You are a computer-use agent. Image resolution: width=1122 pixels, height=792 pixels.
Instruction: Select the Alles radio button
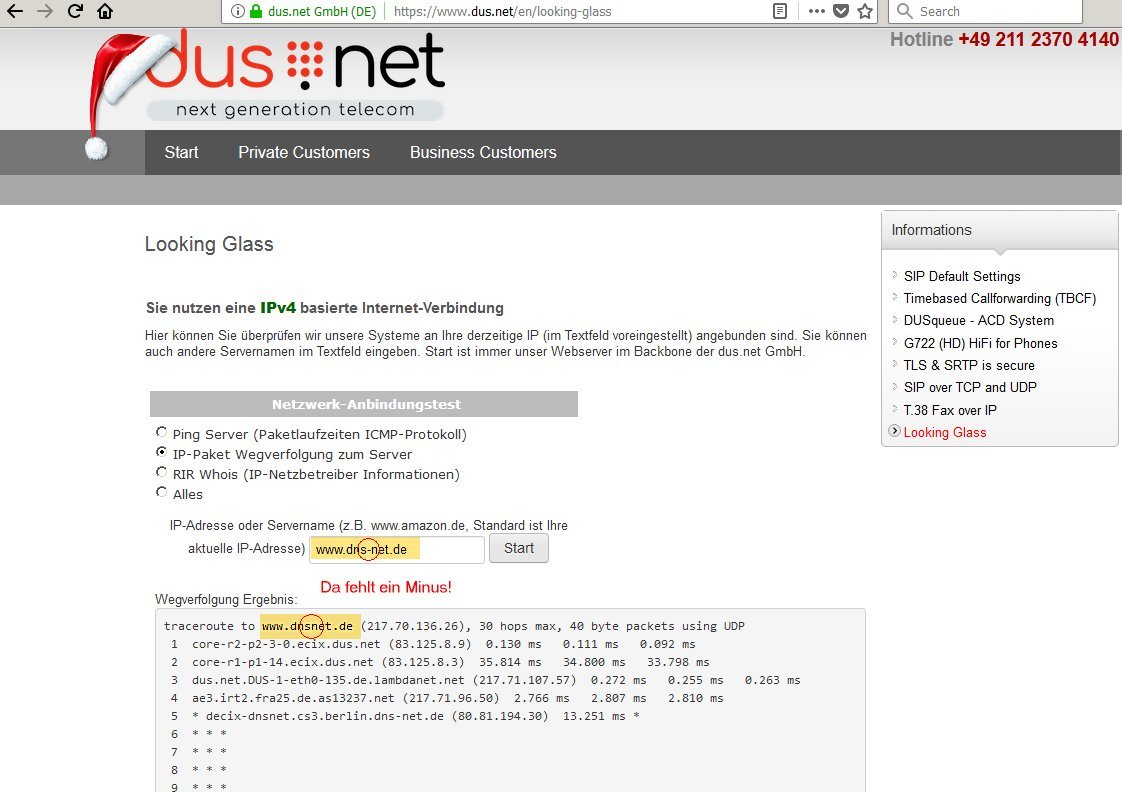tap(162, 492)
